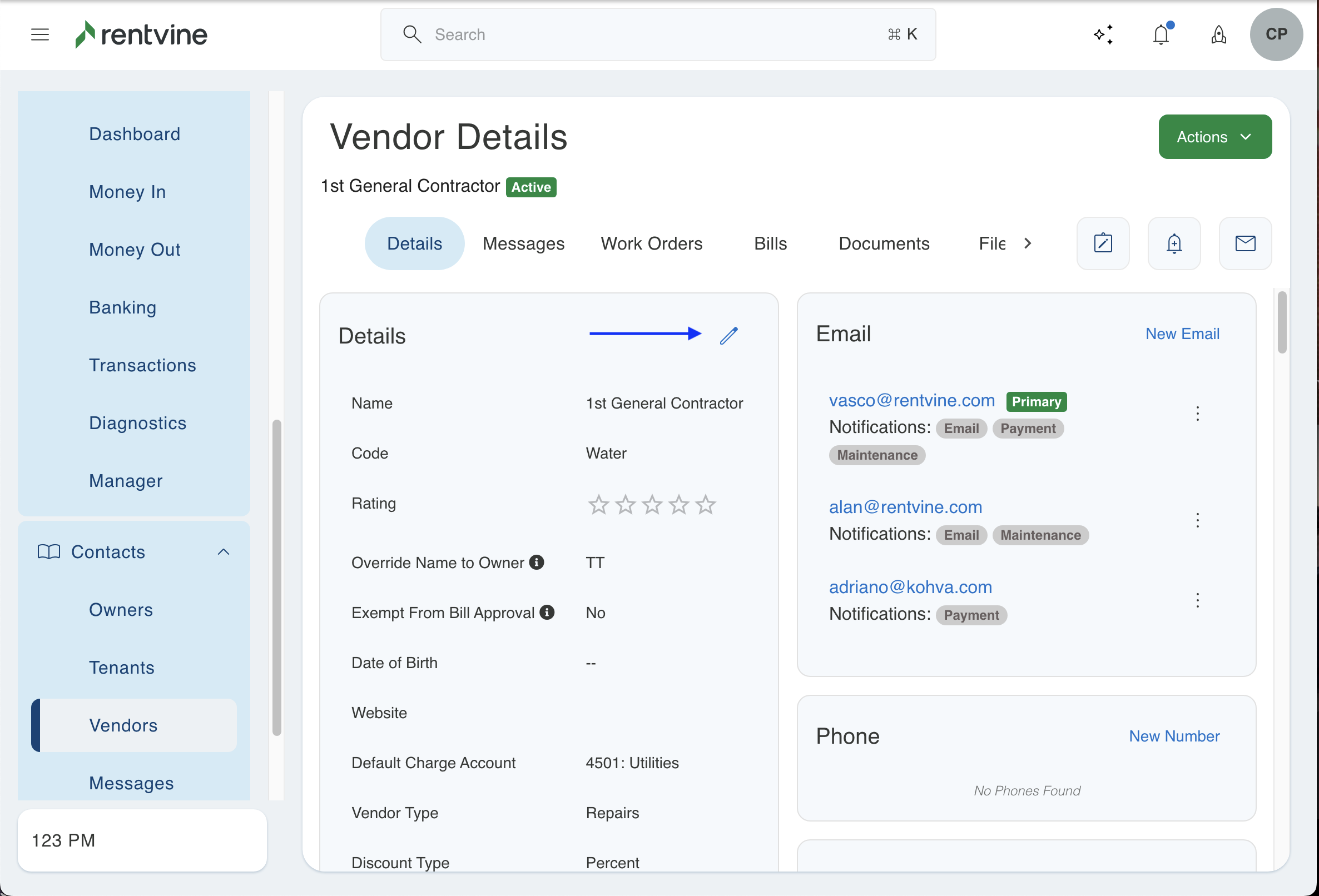This screenshot has height=896, width=1319.
Task: Set the rating to three stars
Action: point(652,505)
